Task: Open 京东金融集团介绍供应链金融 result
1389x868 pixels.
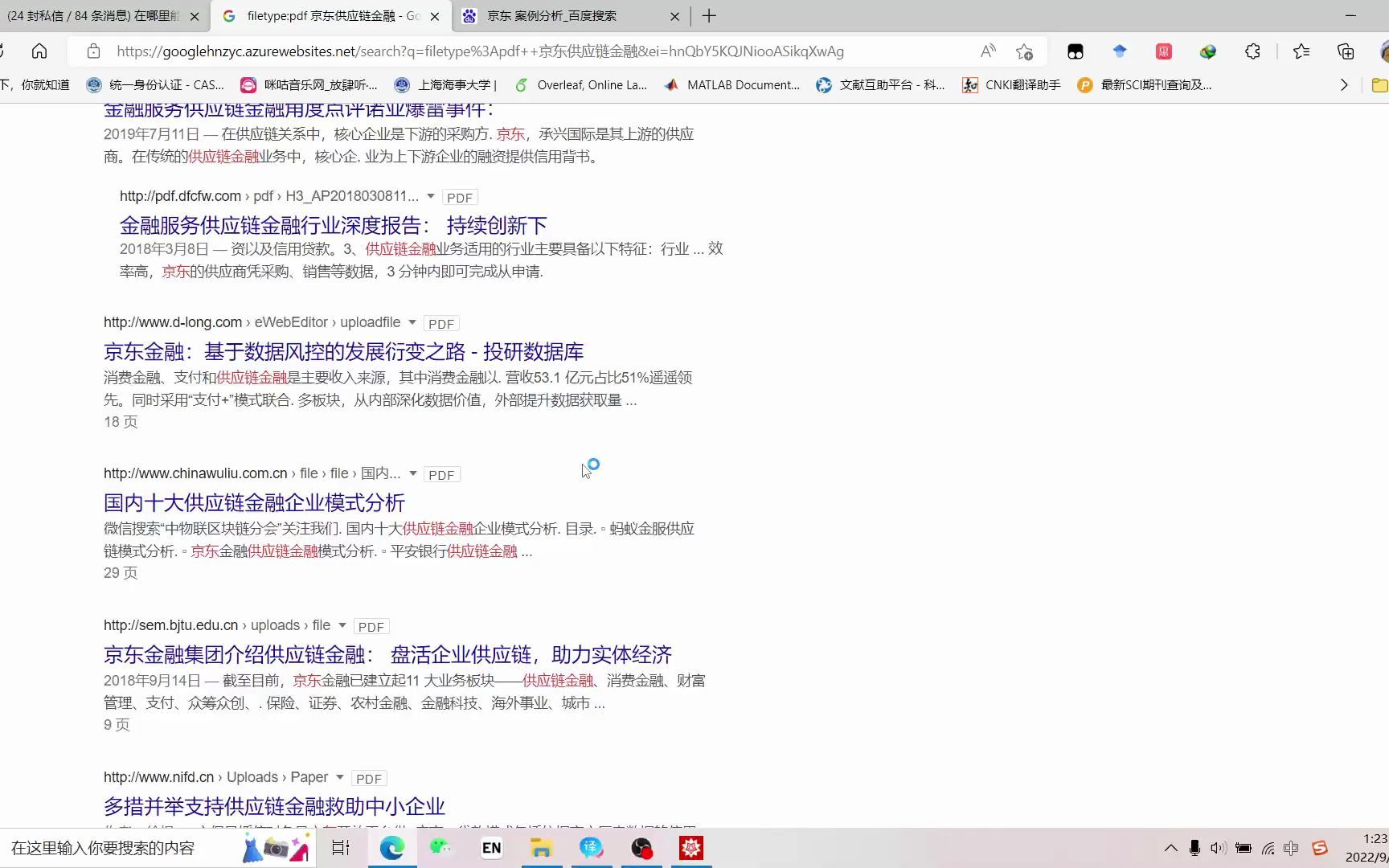Action: 387,655
